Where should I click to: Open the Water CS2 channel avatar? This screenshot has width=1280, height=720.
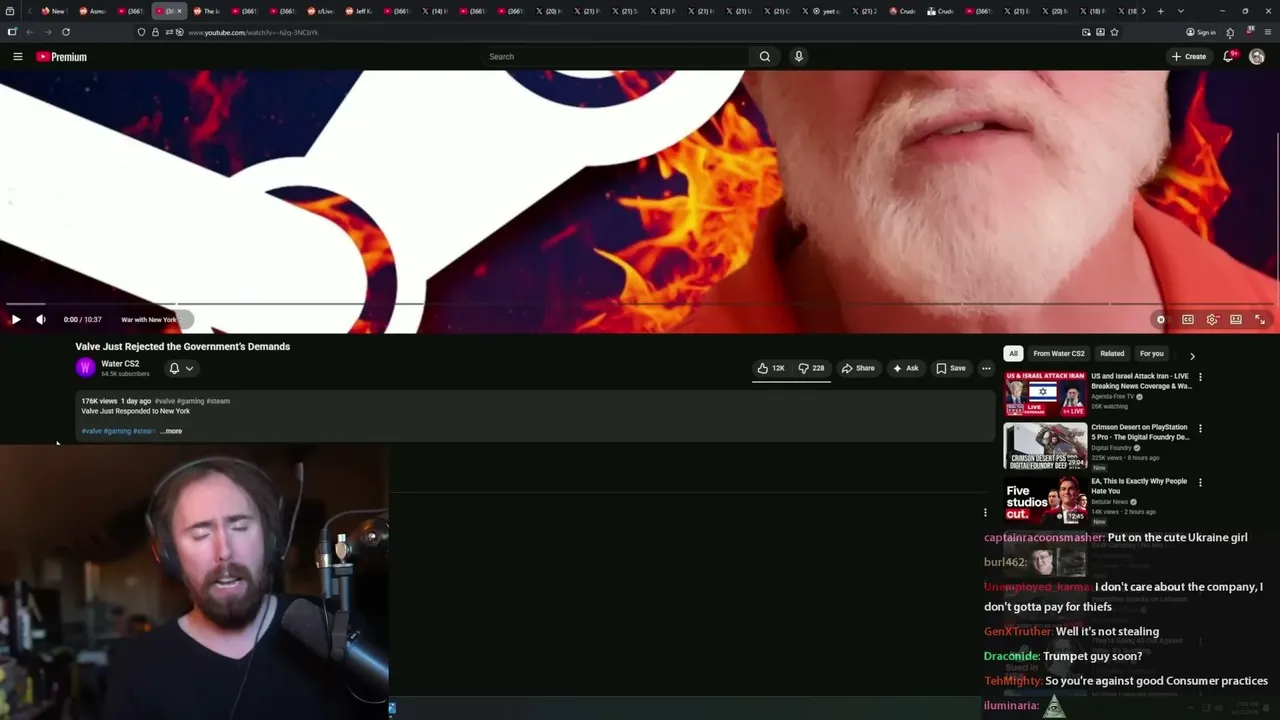(86, 368)
